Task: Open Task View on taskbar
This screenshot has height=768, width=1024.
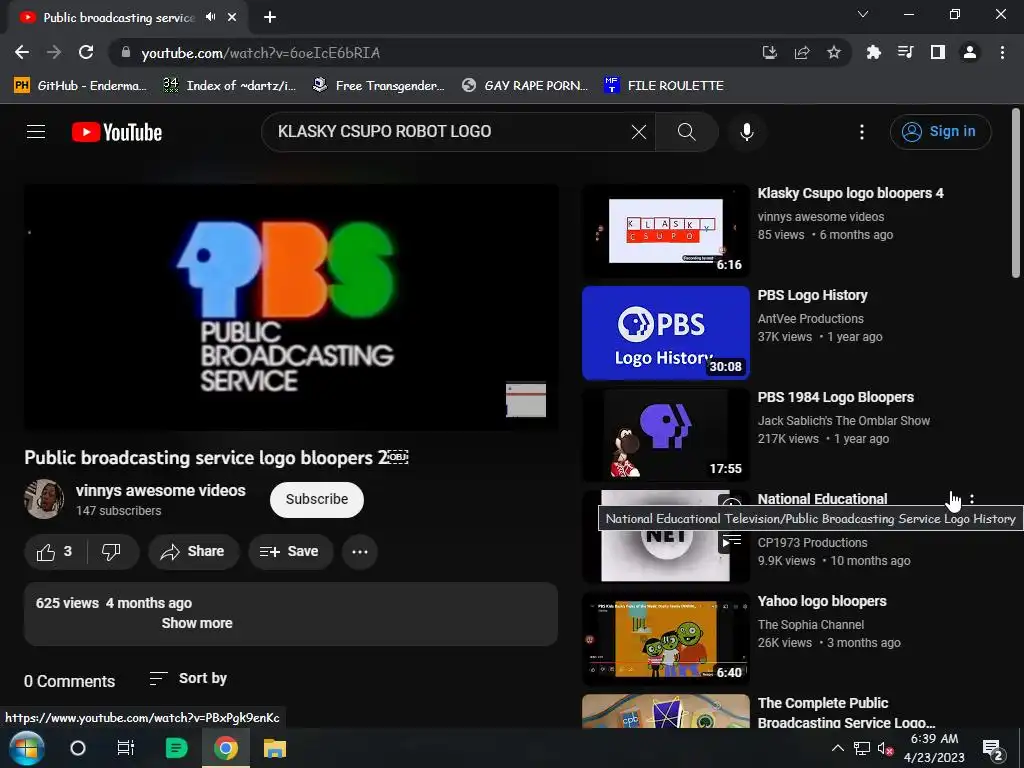Action: click(125, 748)
